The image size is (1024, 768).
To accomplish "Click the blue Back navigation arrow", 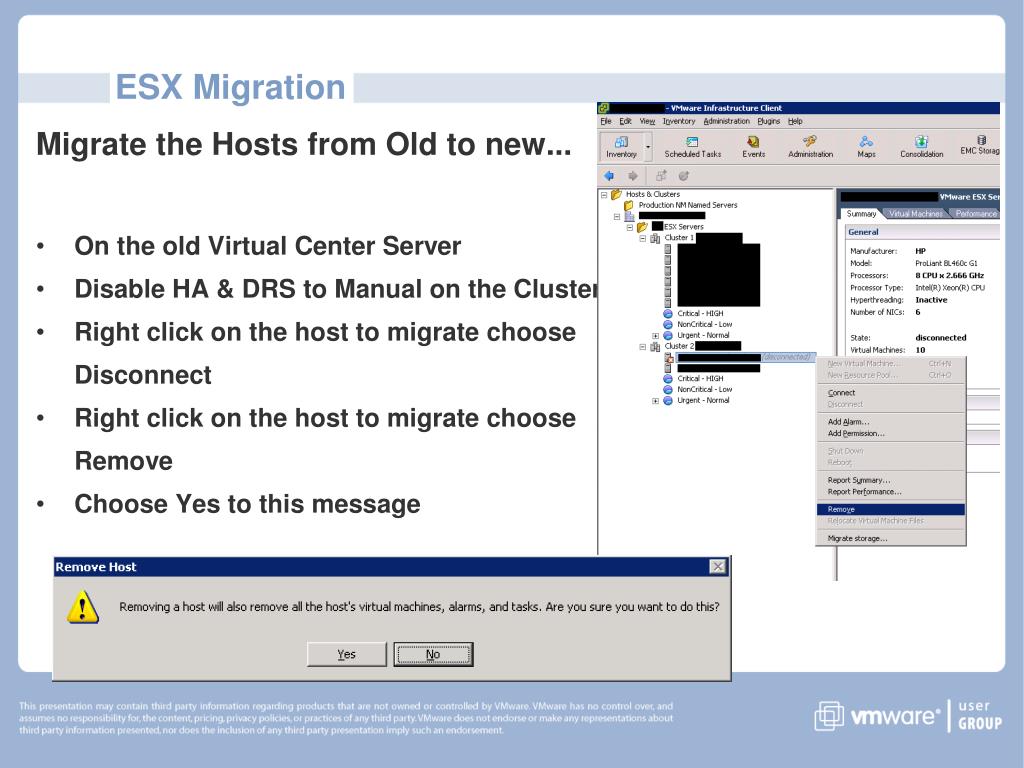I will coord(609,176).
